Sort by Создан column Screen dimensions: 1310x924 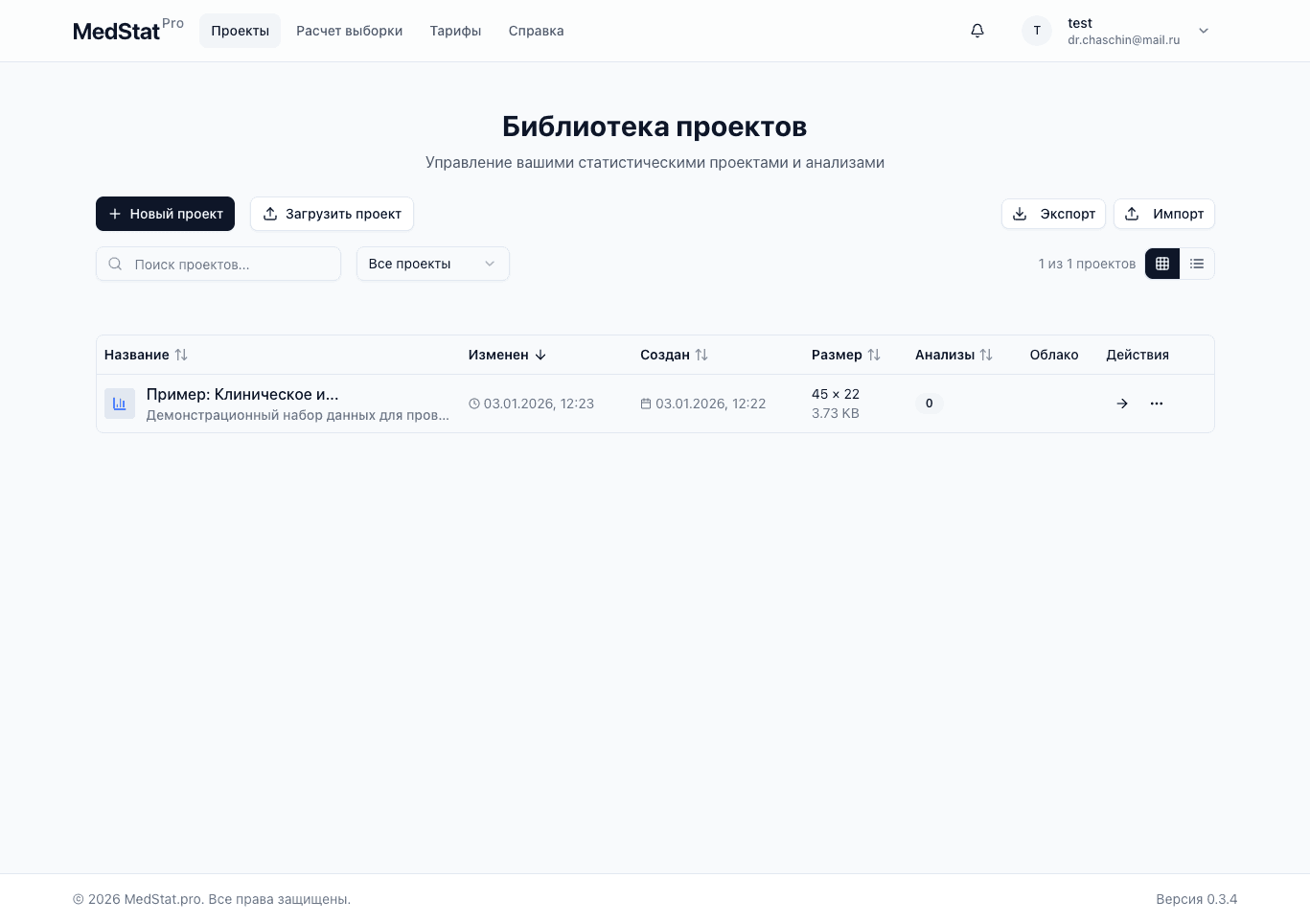click(x=674, y=355)
